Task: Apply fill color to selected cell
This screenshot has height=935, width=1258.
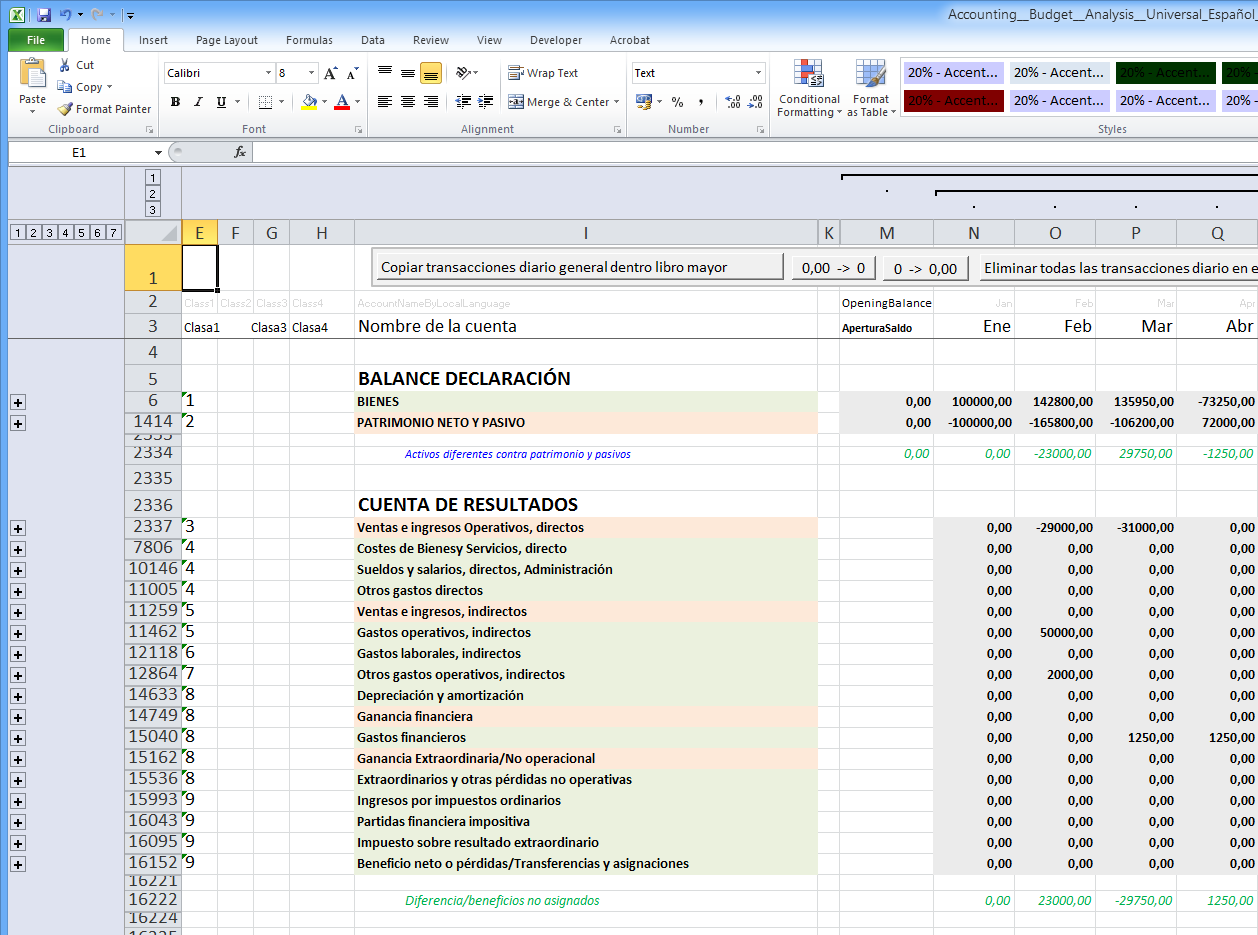Action: pyautogui.click(x=311, y=103)
